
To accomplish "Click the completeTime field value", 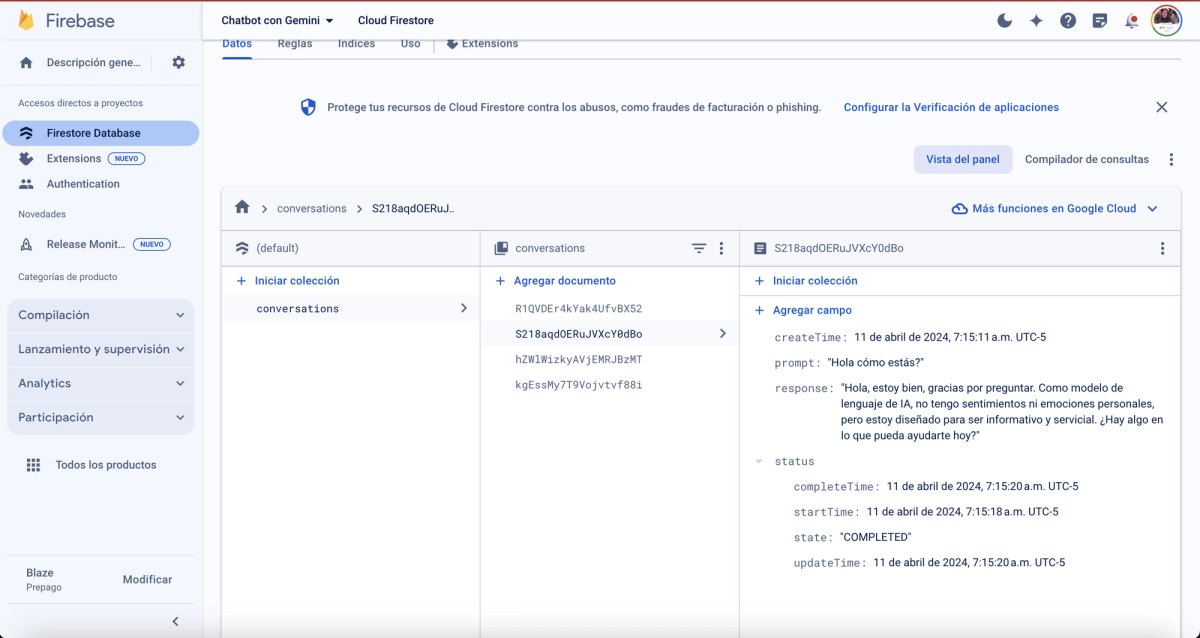I will (982, 487).
